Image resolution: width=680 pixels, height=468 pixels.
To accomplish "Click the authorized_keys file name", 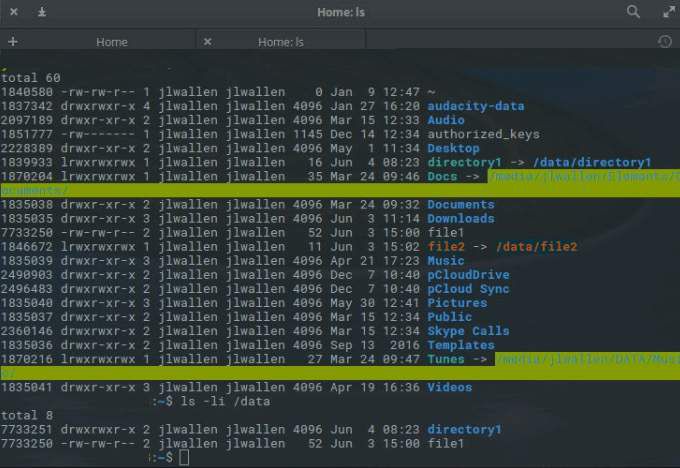I will [x=483, y=134].
